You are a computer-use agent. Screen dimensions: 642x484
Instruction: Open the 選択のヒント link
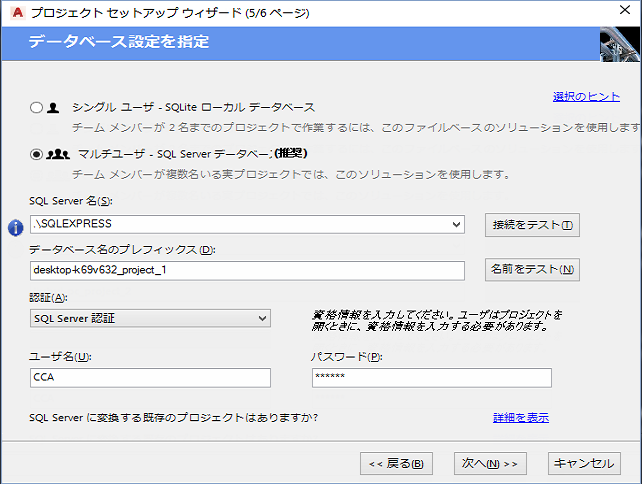tap(586, 97)
